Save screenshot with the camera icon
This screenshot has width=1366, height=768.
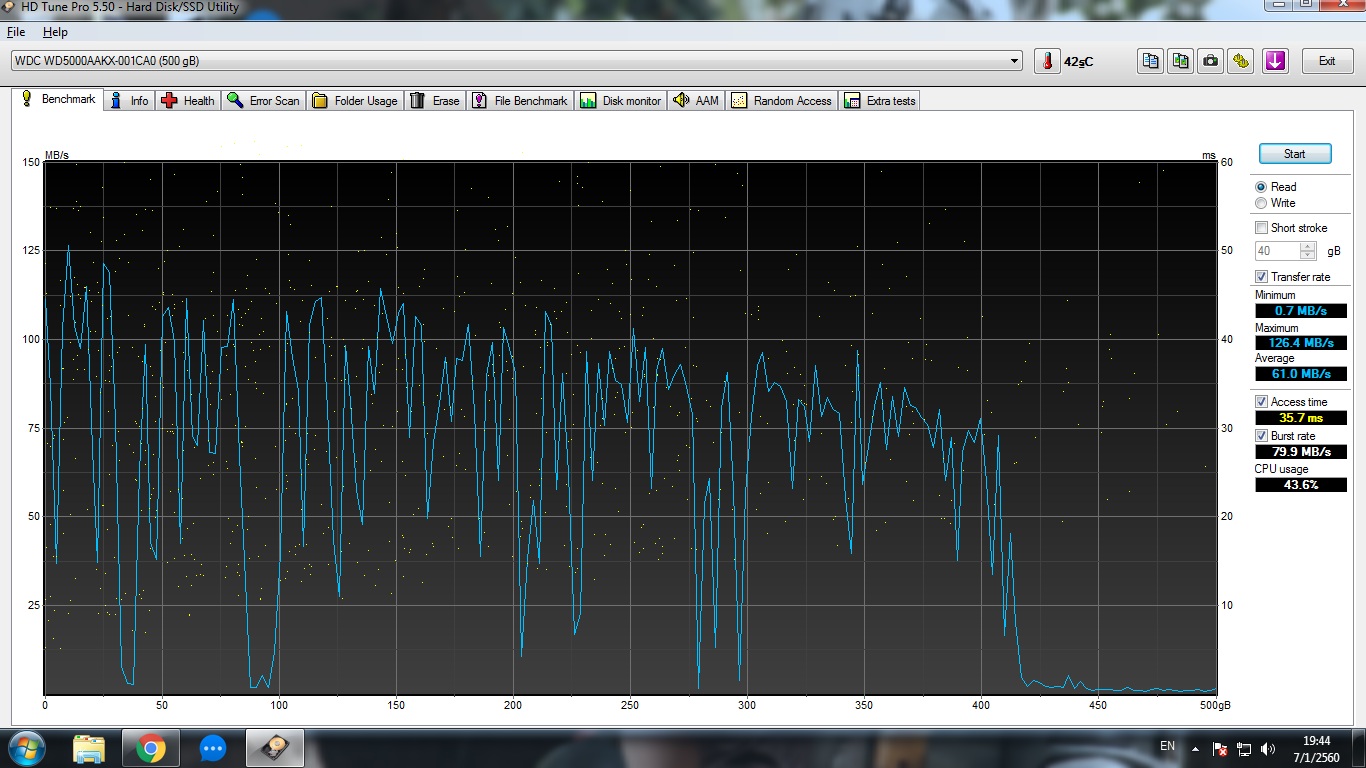1211,61
